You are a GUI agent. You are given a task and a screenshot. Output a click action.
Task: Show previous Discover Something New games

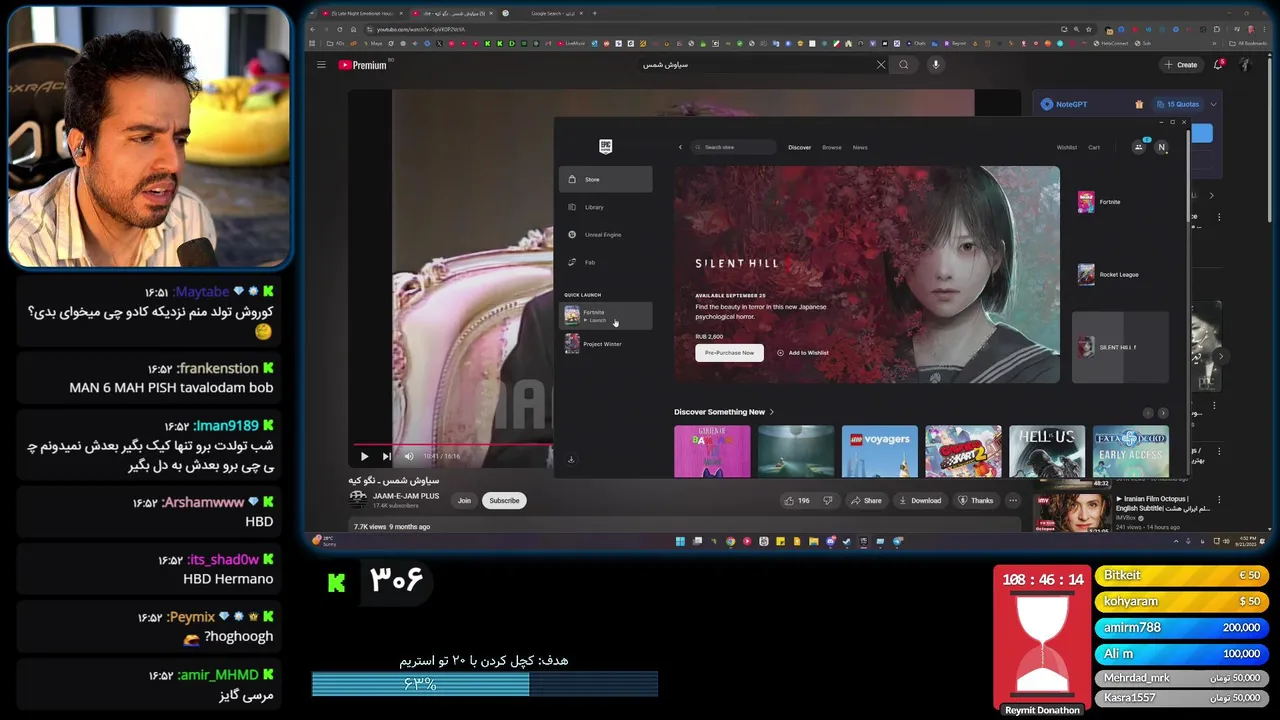point(1148,412)
